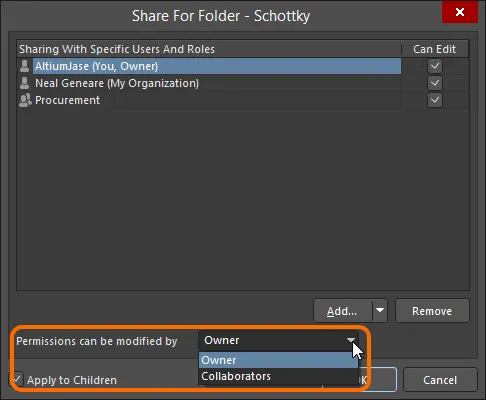Click the Cancel button
The width and height of the screenshot is (486, 400).
point(440,380)
